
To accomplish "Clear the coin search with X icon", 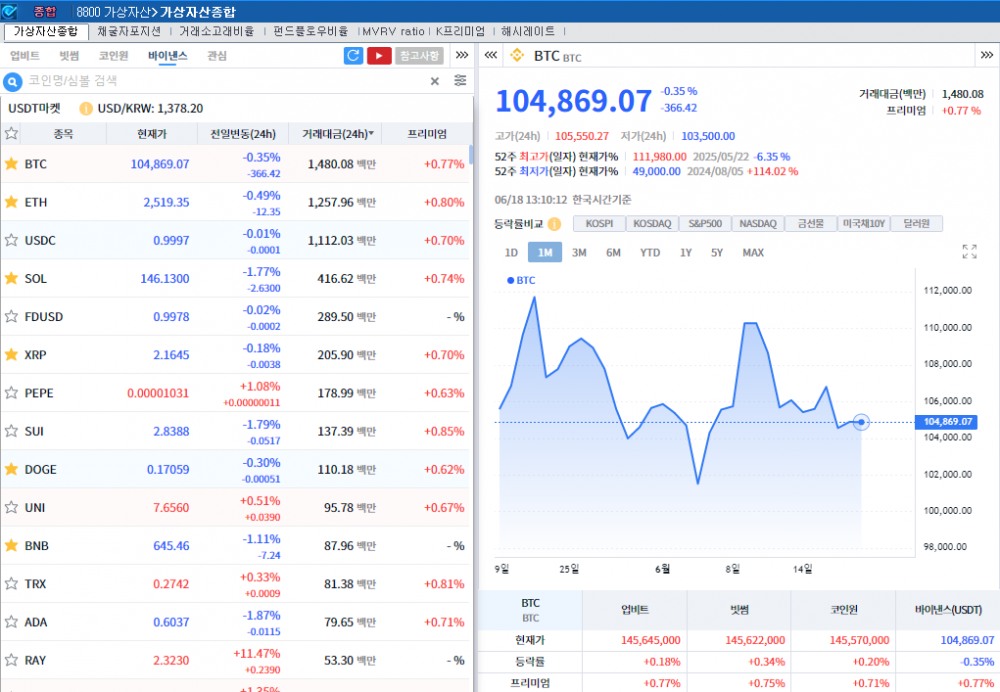I will pos(435,82).
